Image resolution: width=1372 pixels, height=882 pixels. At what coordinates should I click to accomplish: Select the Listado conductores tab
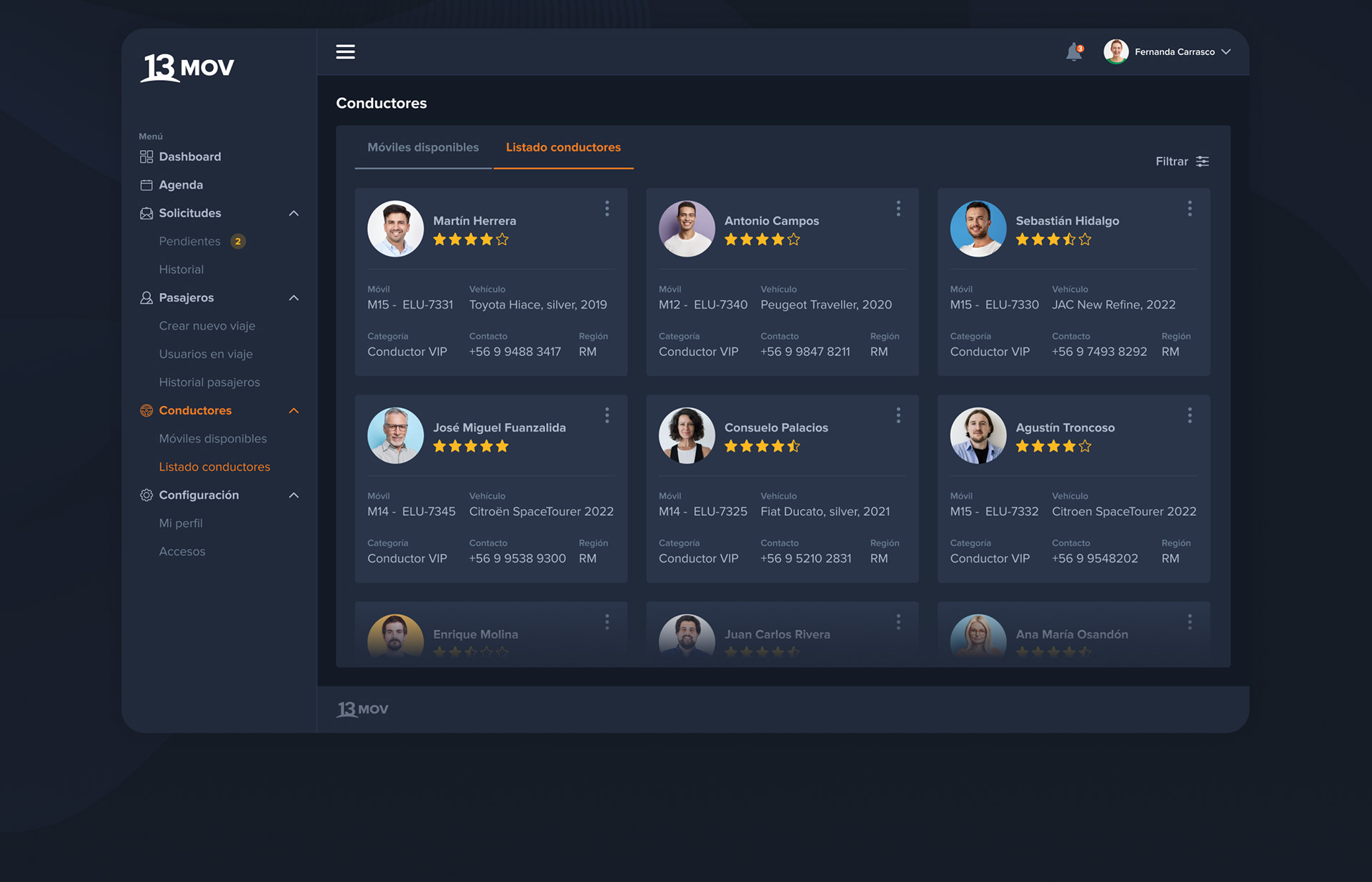563,147
